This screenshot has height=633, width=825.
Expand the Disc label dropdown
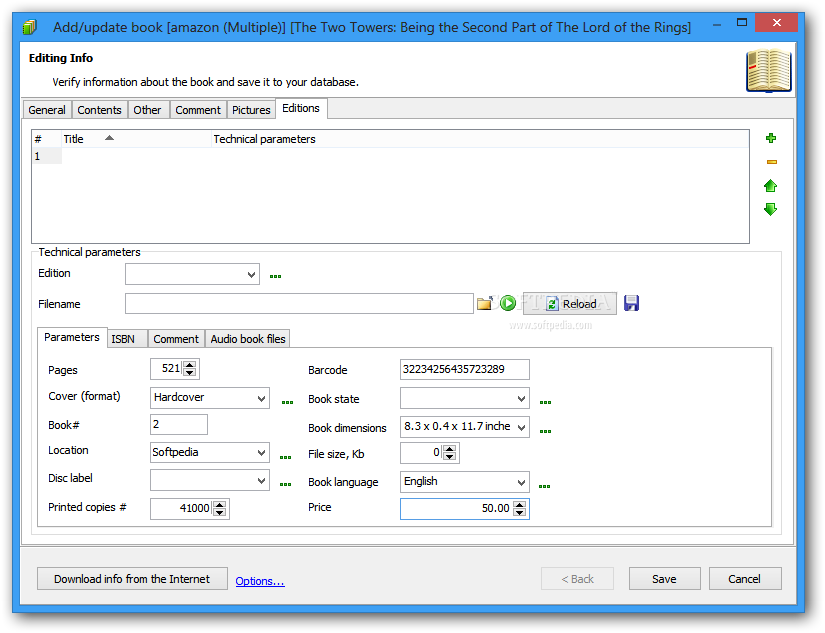tap(261, 480)
